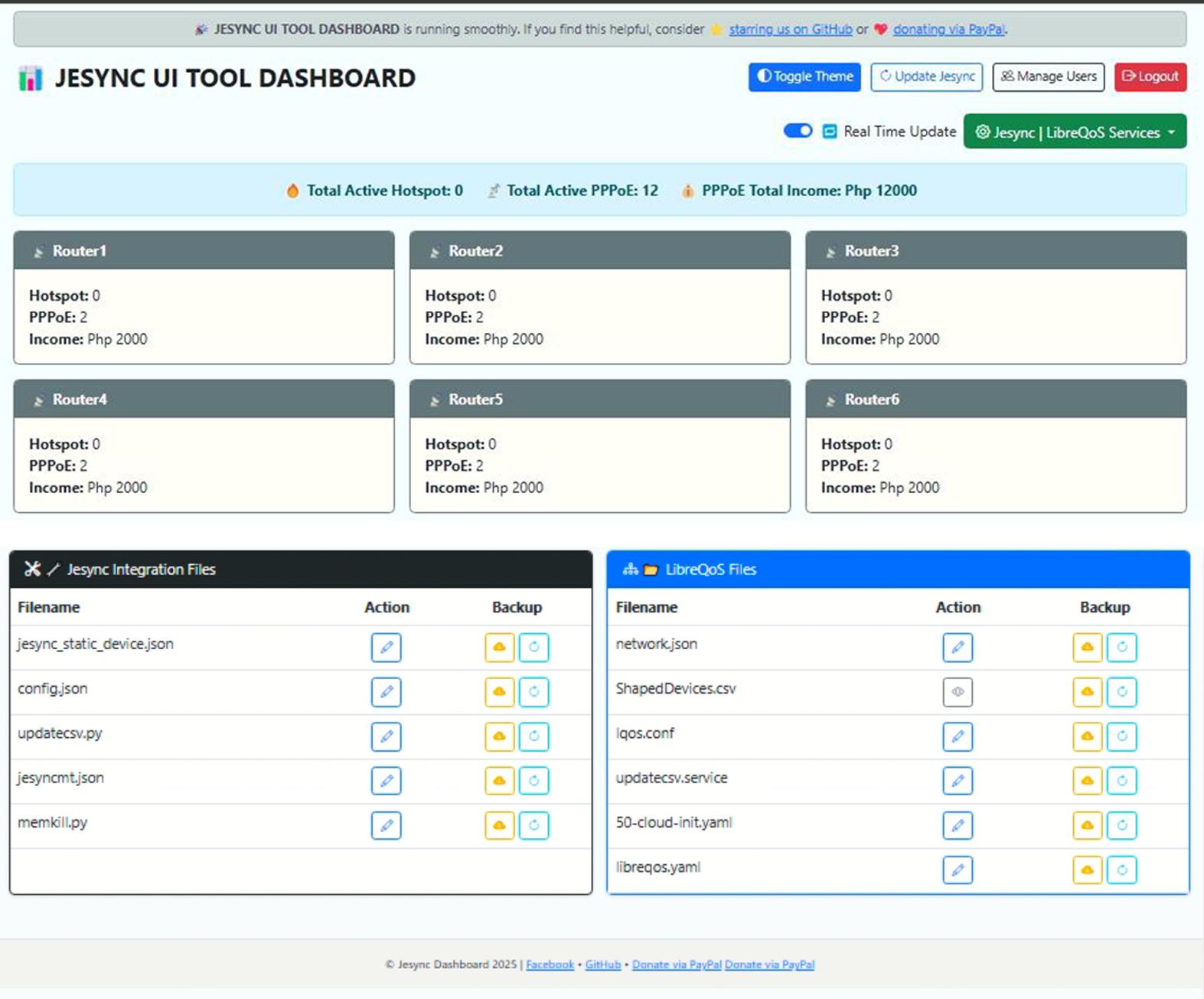Edit updatecsv.py using the pencil icon
The width and height of the screenshot is (1204, 999).
pos(387,736)
